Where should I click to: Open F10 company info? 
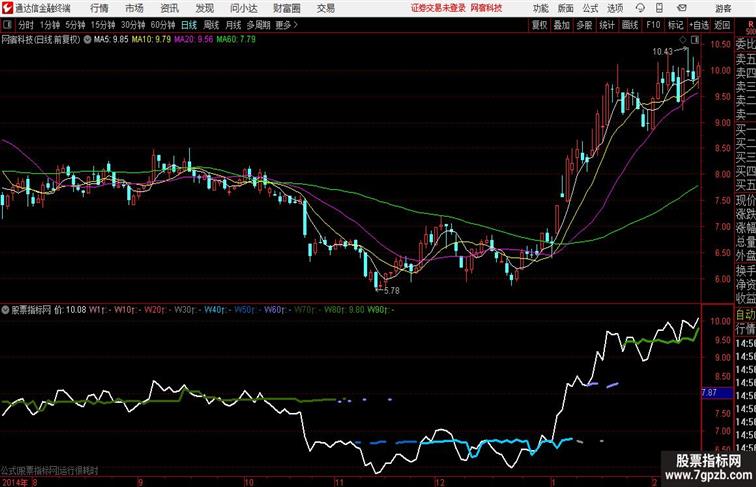(653, 25)
